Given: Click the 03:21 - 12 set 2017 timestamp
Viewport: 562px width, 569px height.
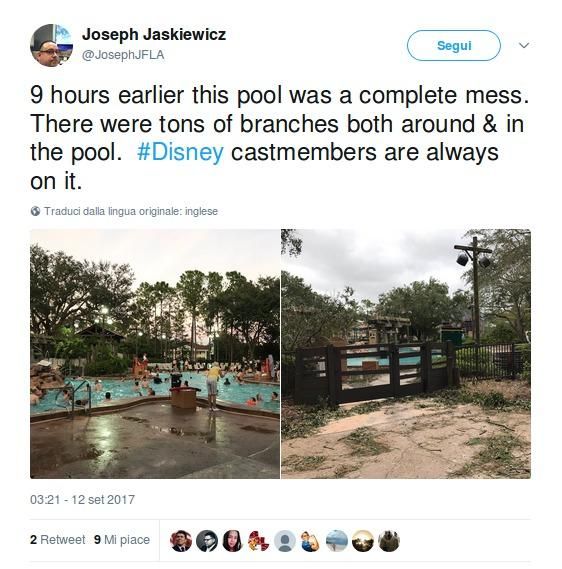Looking at the screenshot, I should 82,499.
